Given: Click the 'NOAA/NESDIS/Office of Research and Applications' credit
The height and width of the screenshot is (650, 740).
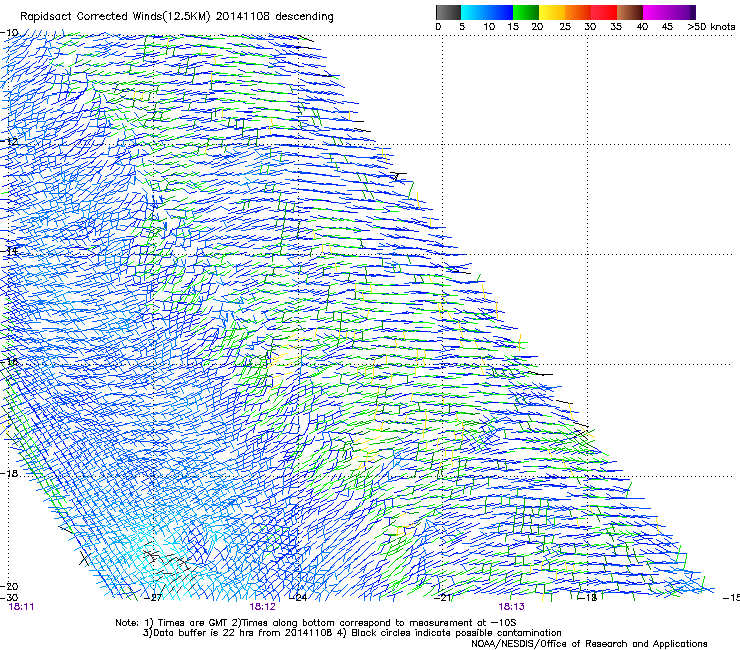Looking at the screenshot, I should tap(589, 644).
